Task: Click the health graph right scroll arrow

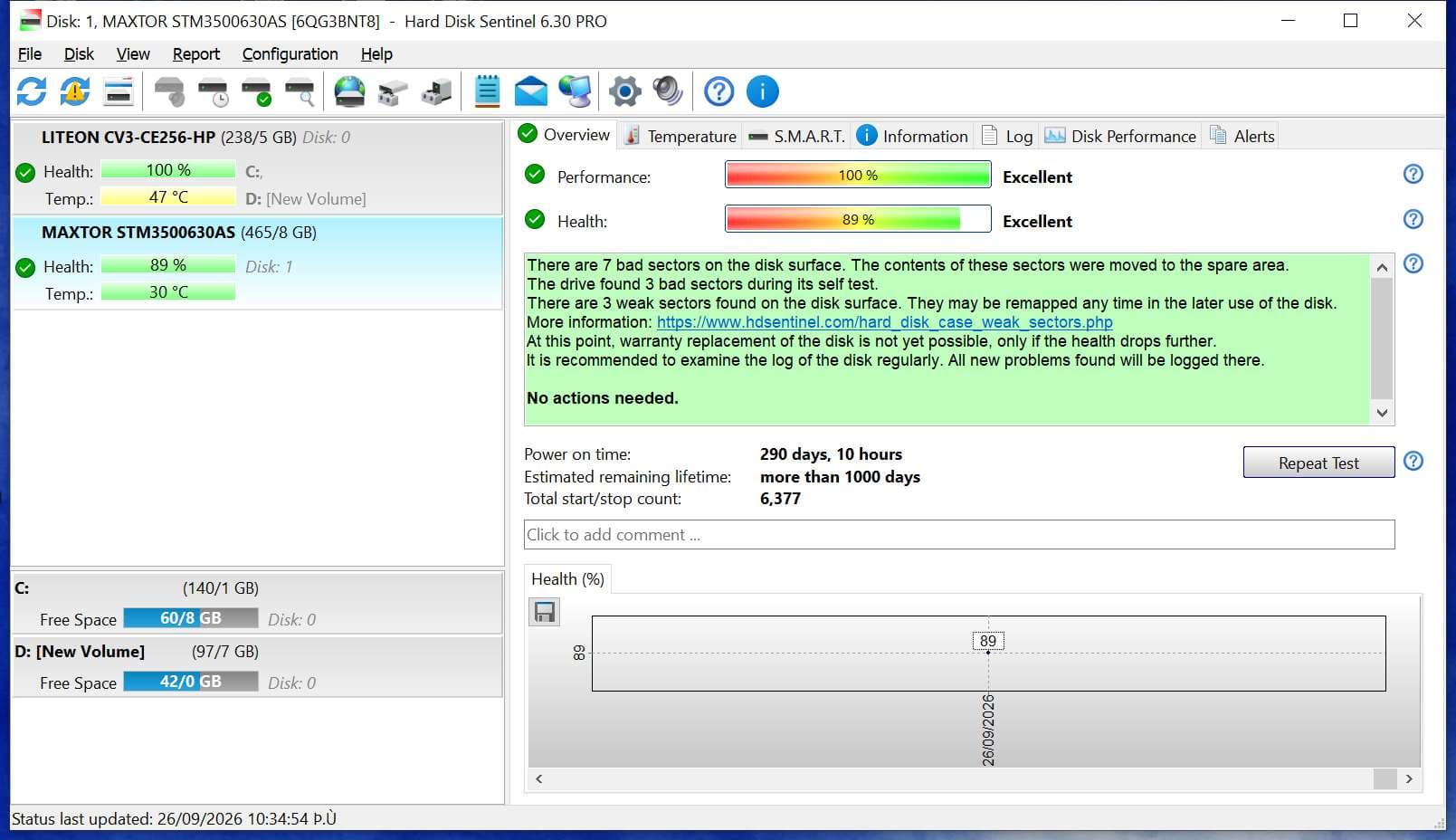Action: (1409, 778)
